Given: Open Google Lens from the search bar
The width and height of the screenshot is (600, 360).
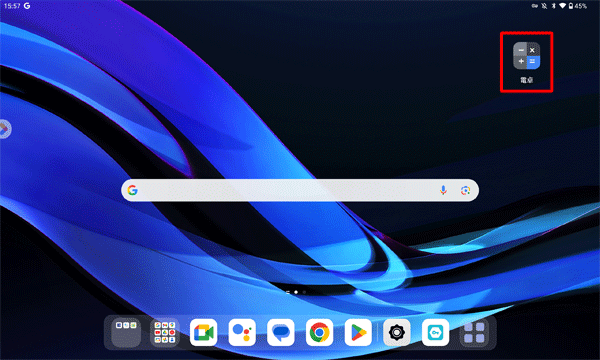Looking at the screenshot, I should pos(465,190).
